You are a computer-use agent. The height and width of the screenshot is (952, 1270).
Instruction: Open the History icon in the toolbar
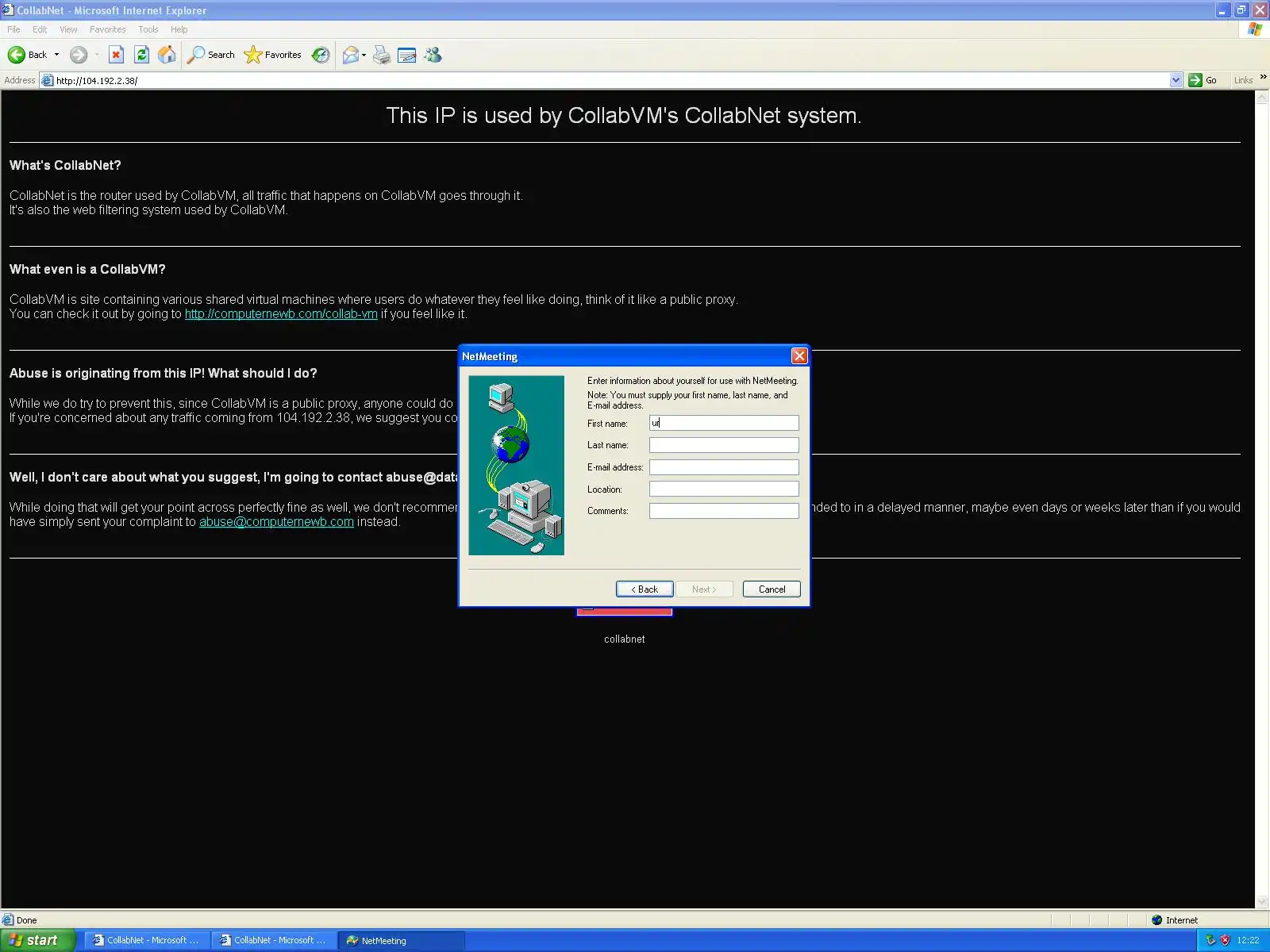[321, 55]
